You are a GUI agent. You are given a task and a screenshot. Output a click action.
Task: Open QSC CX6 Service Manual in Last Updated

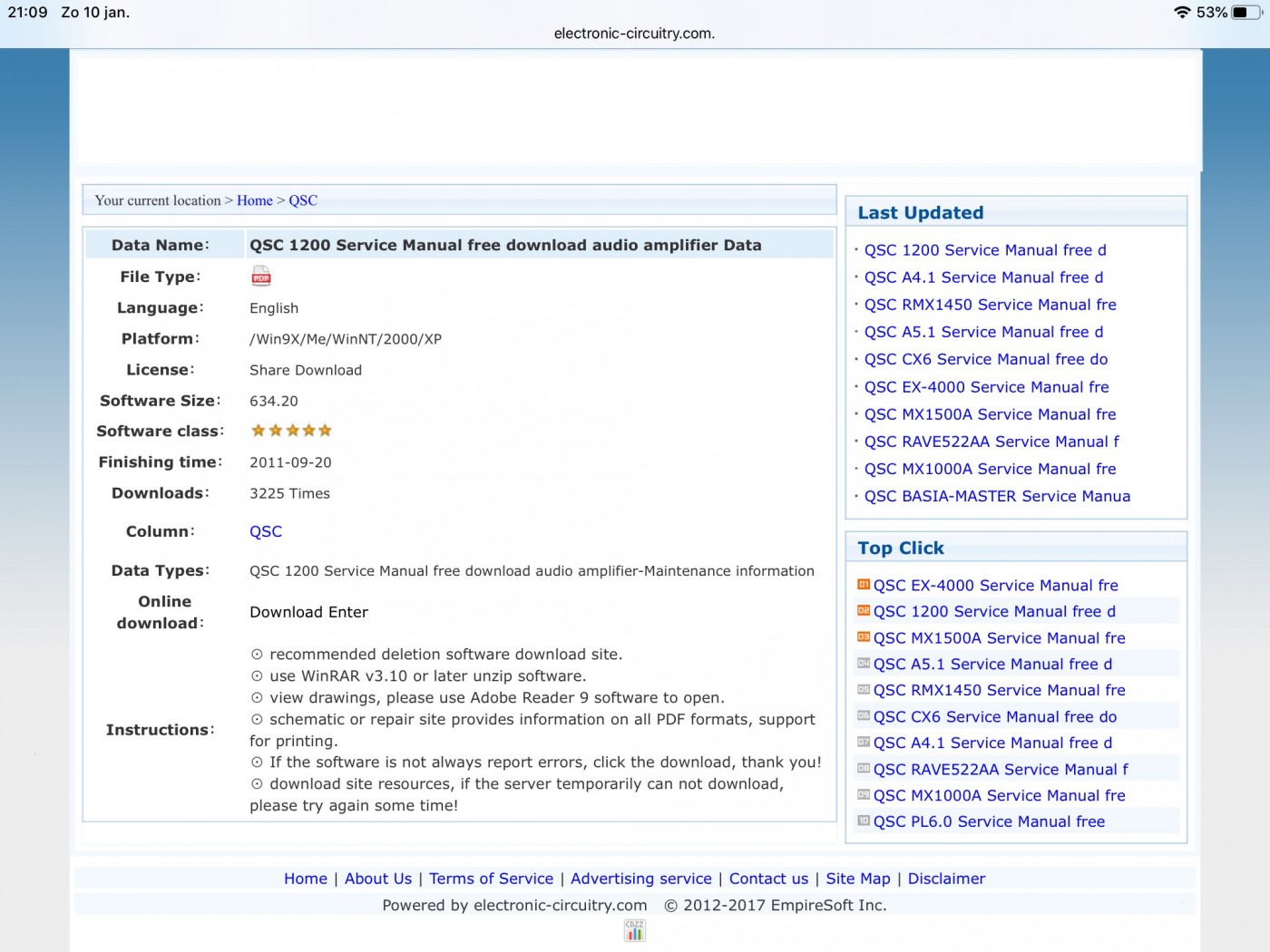986,359
